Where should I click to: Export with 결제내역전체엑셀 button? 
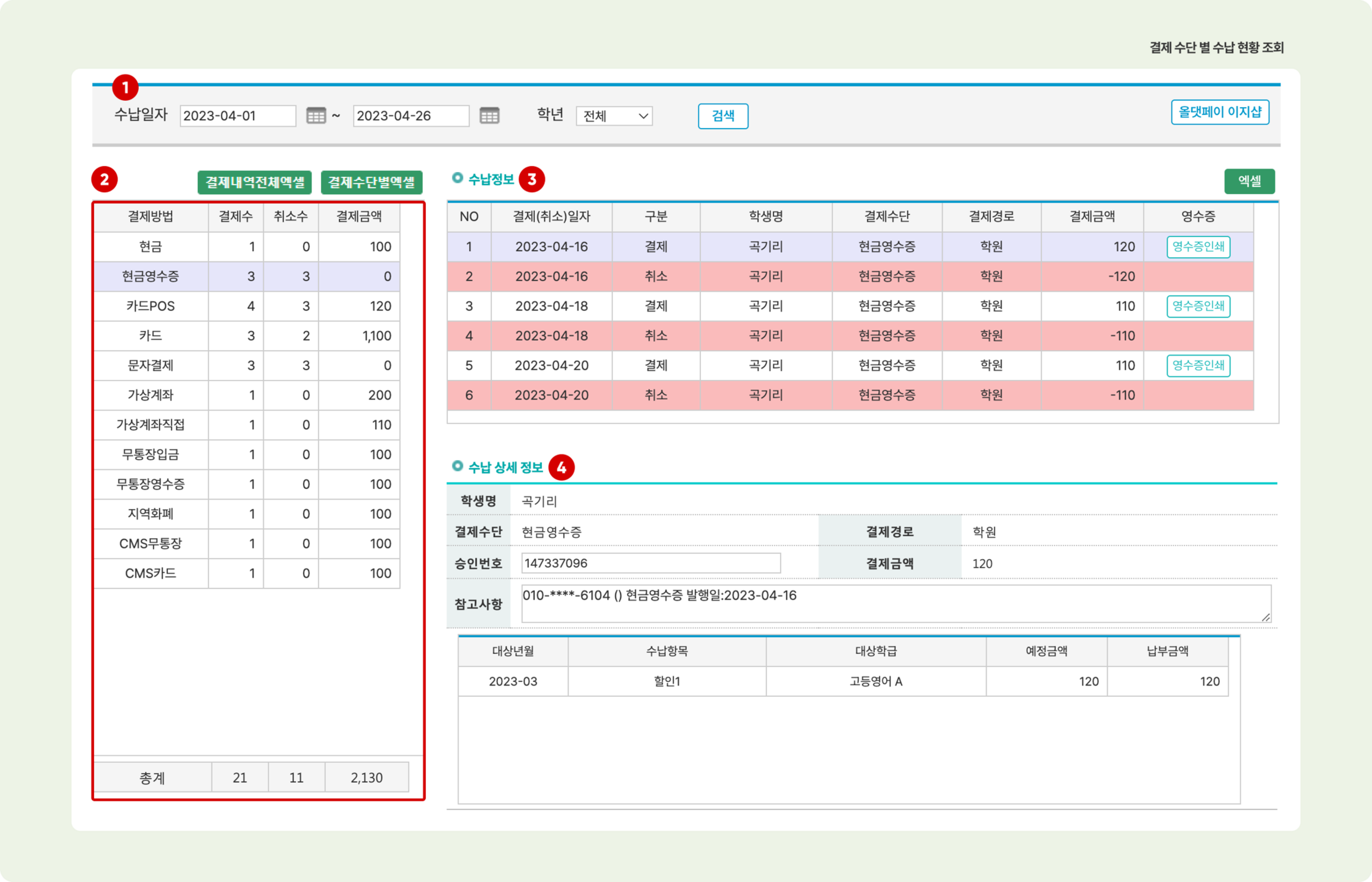tap(254, 182)
